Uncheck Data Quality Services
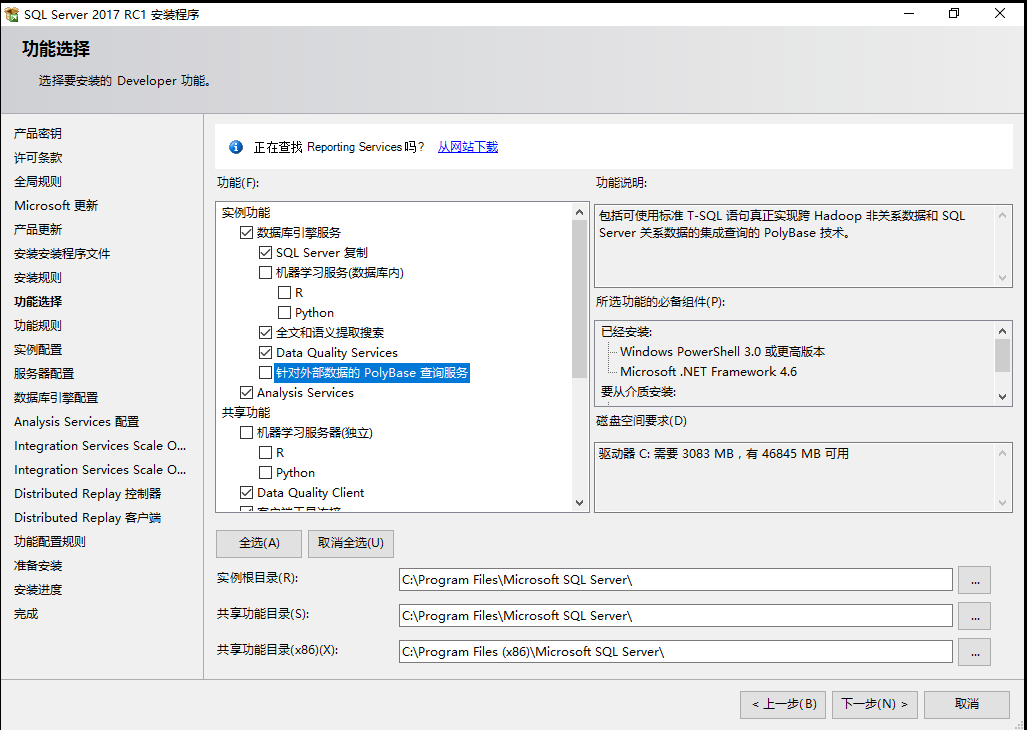 point(266,352)
